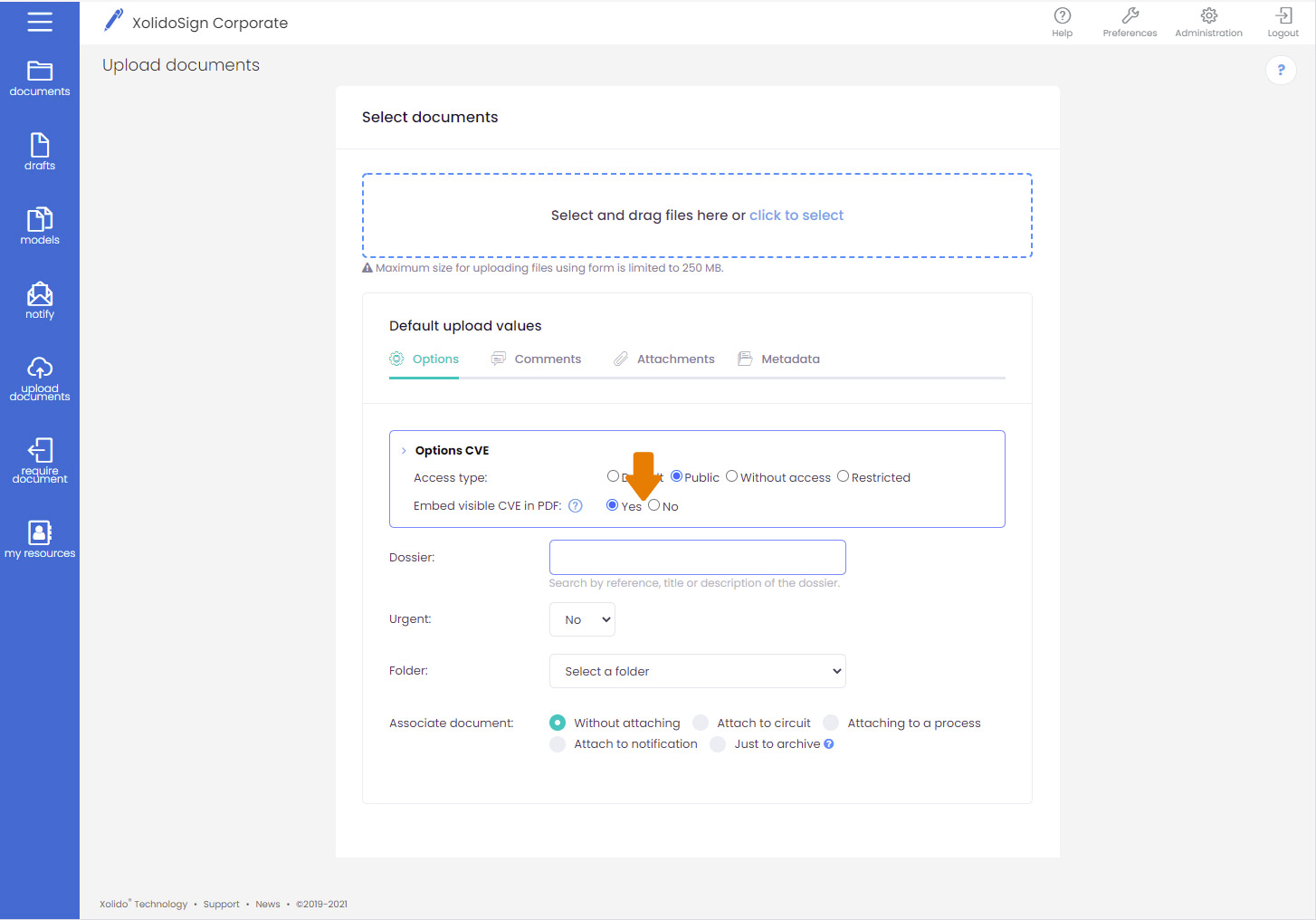Open the notify envelope icon
The image size is (1316, 920).
click(40, 293)
